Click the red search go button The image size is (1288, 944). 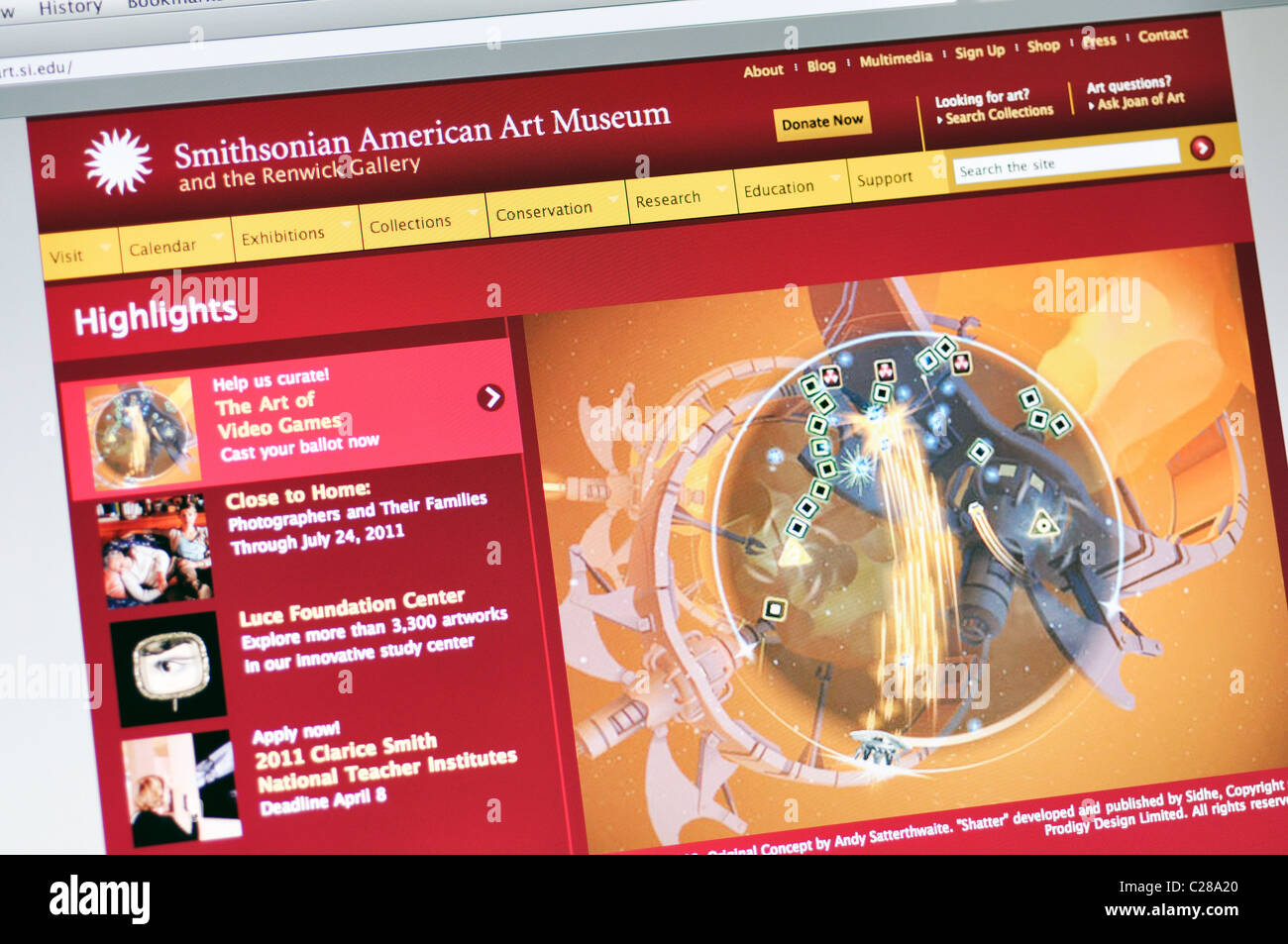pos(1202,149)
